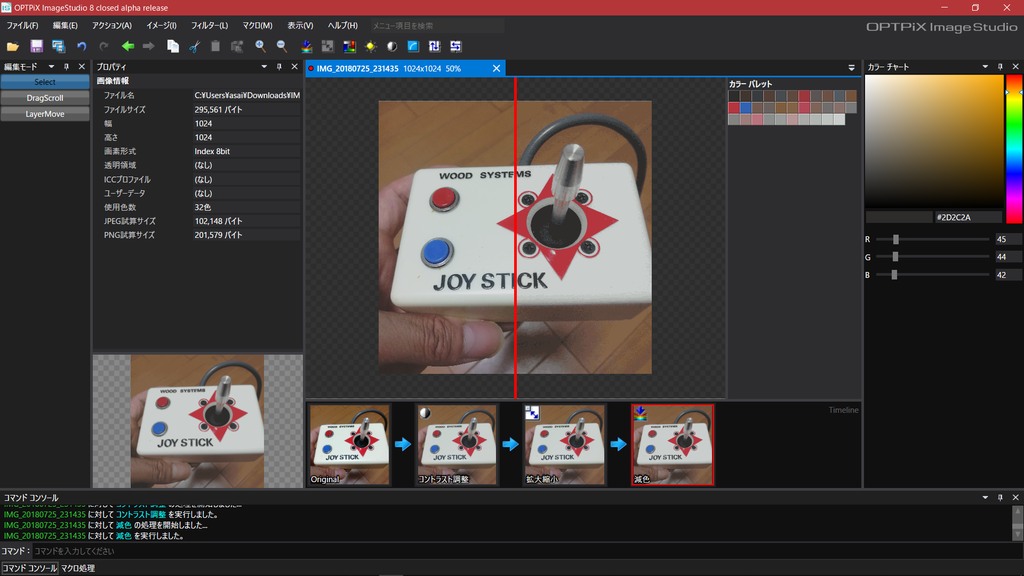Adjust brightness with the sun icon
Image resolution: width=1024 pixels, height=576 pixels.
click(x=371, y=46)
